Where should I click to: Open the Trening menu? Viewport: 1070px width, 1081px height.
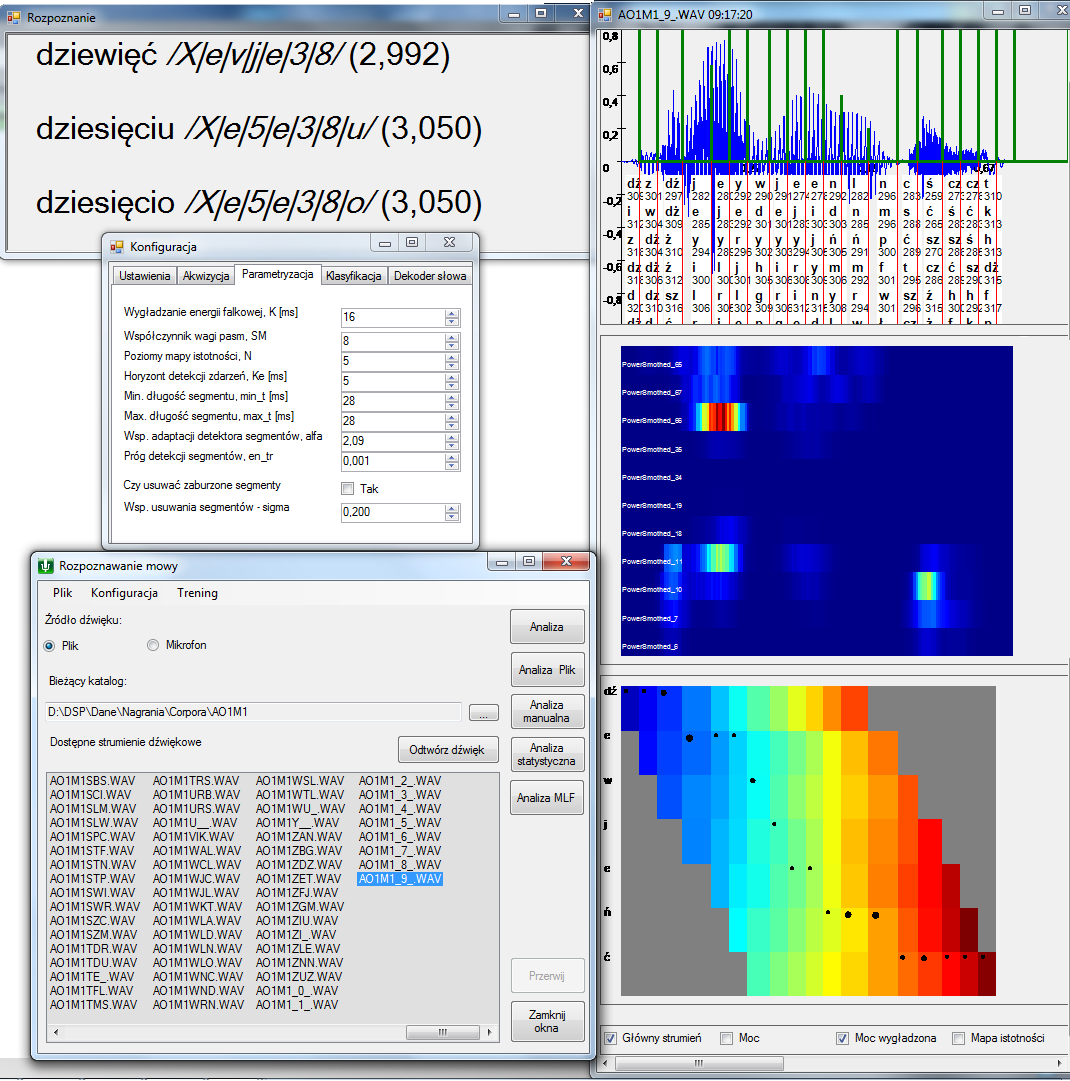click(x=197, y=593)
